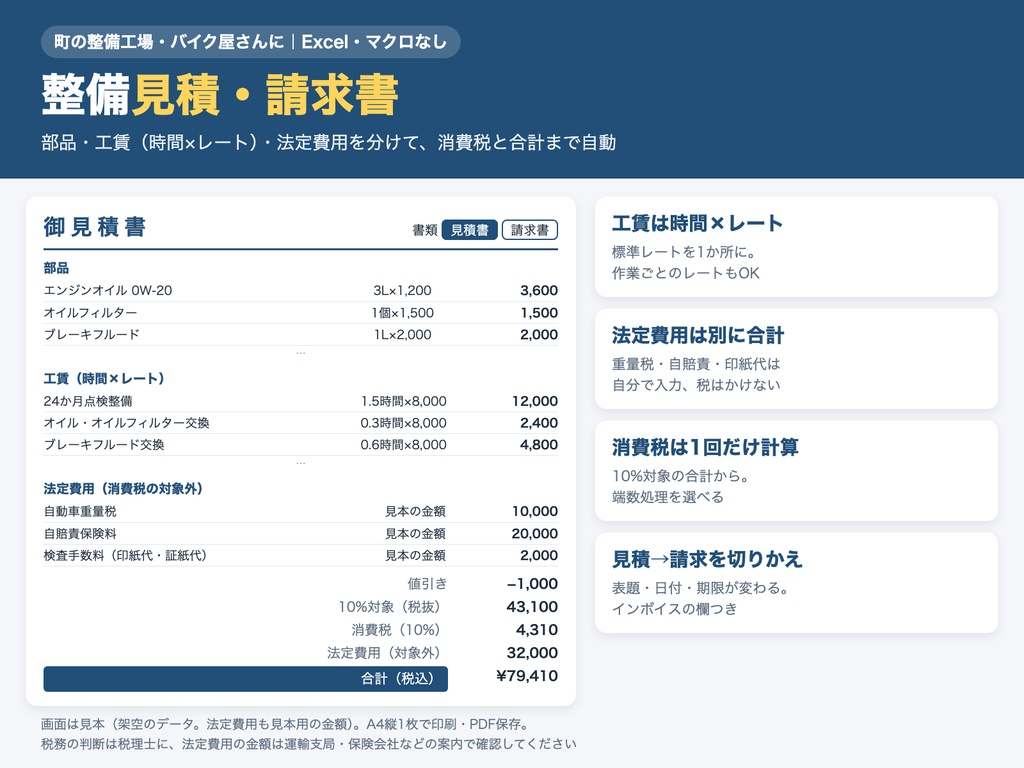Select the ブレーキフルード parts row name
This screenshot has height=768, width=1024.
[91, 334]
